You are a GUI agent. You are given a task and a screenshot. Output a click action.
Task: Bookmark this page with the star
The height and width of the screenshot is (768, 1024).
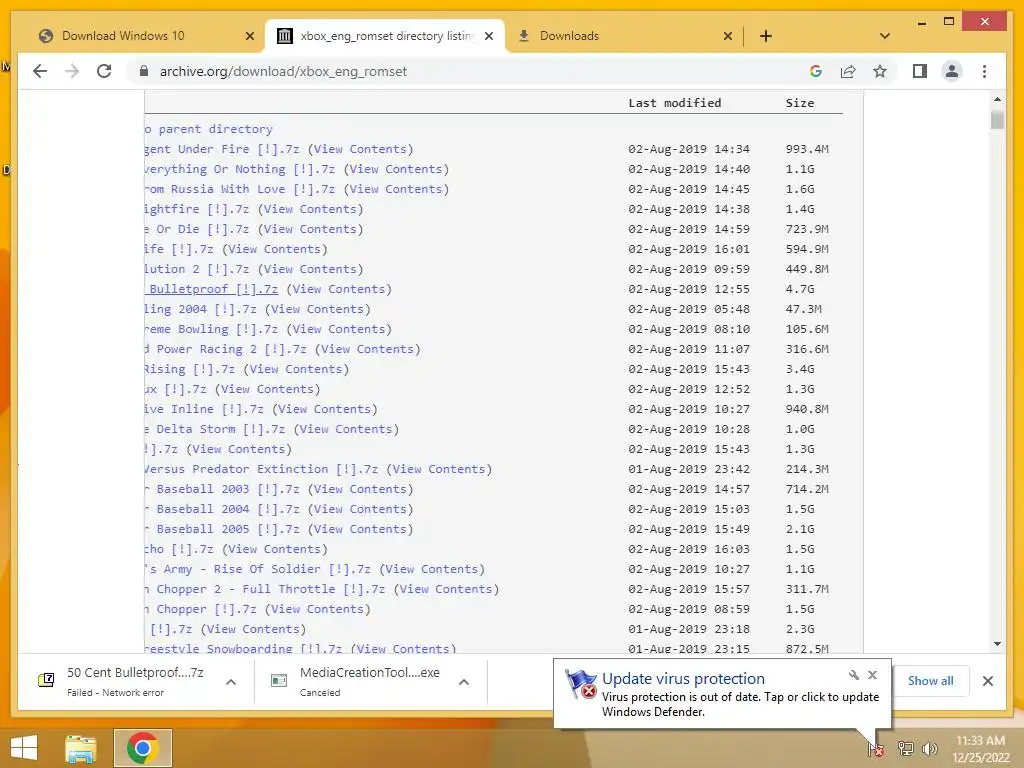coord(880,71)
